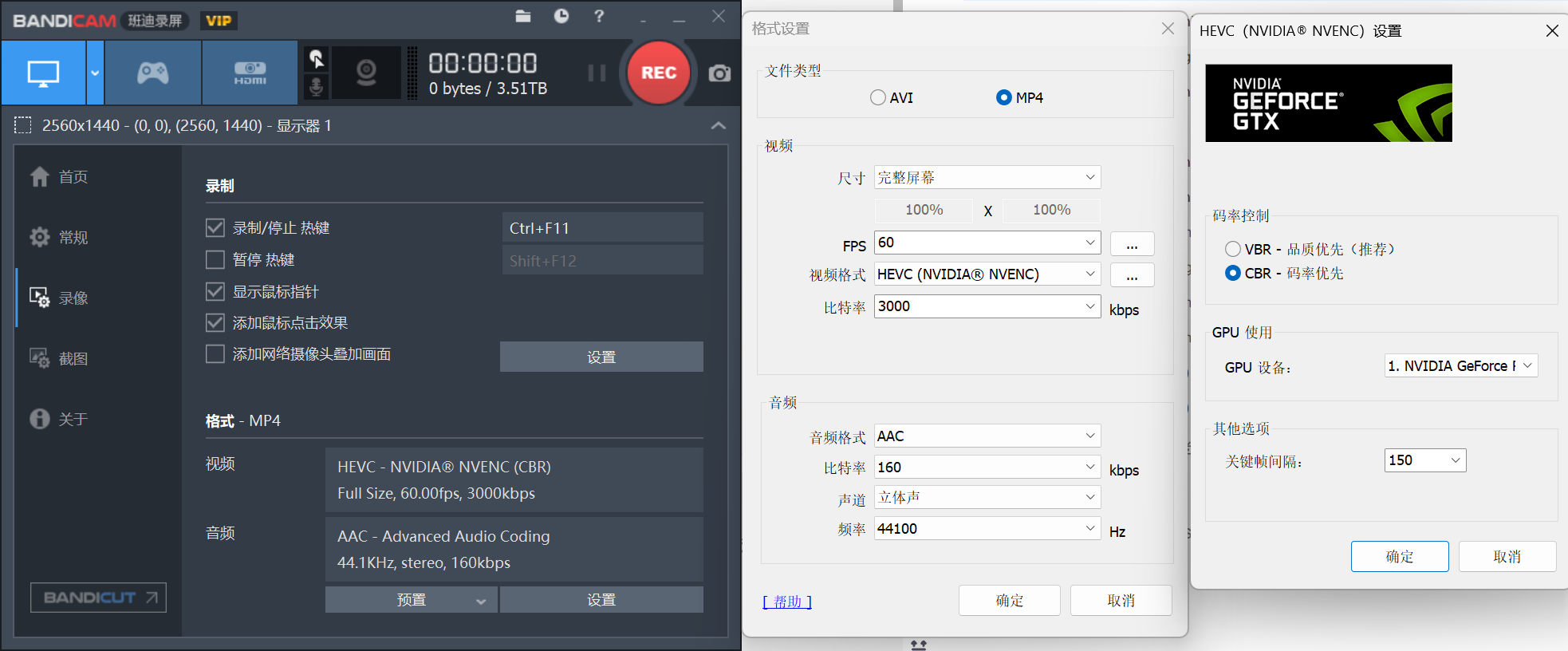
Task: Click 确定 in 格式设置 dialog
Action: click(1010, 601)
